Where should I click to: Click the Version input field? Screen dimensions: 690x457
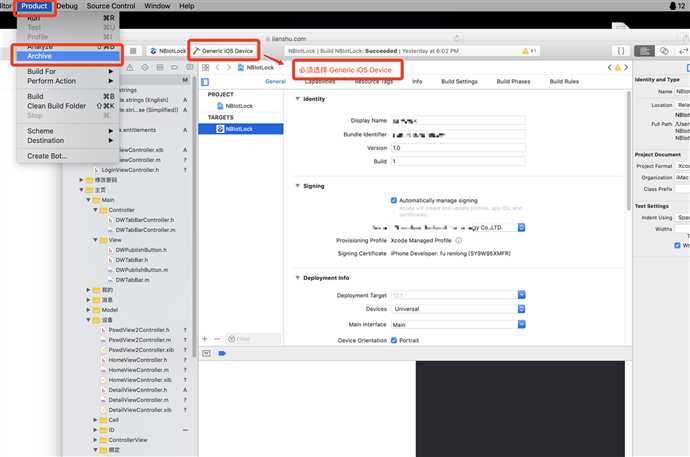click(458, 148)
